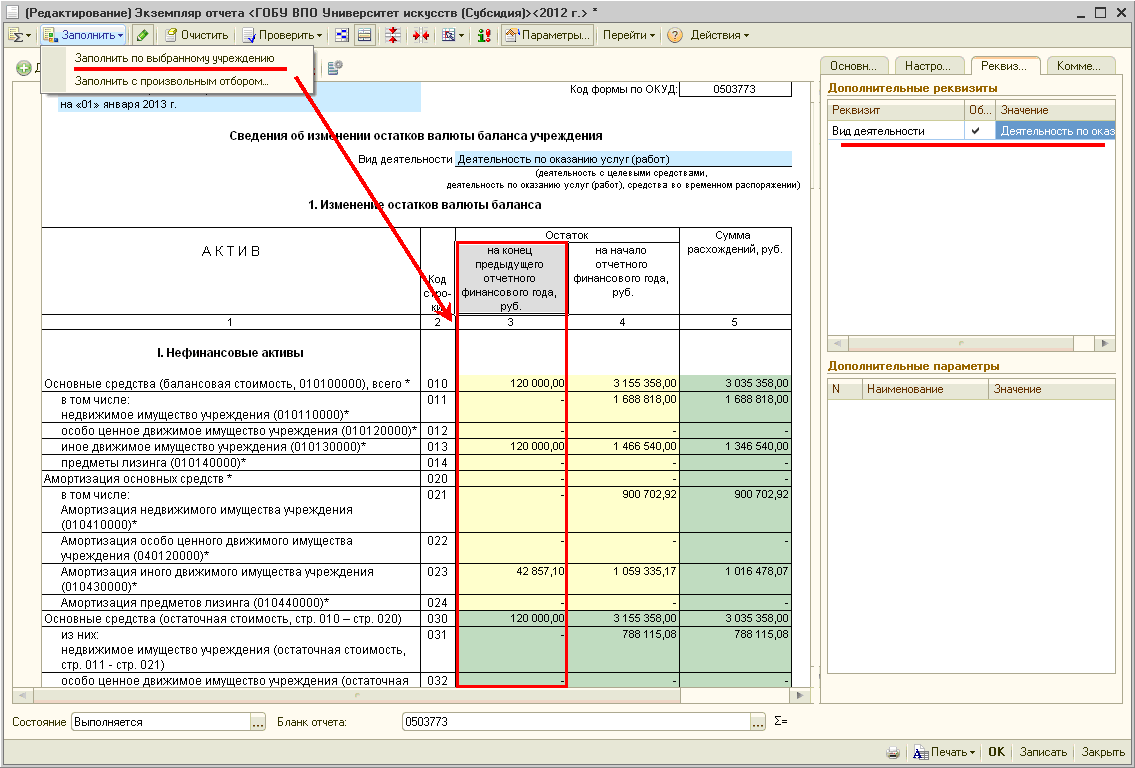Choose Заполнить по выбранному учреждению
The height and width of the screenshot is (768, 1135).
(174, 59)
